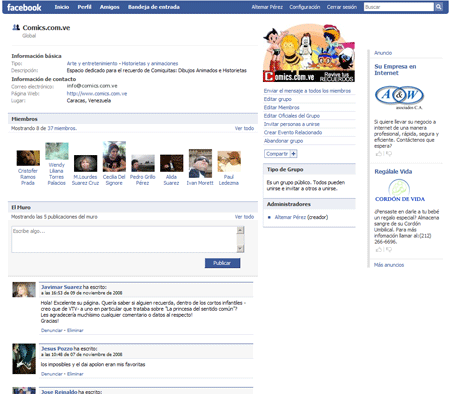Click the Facebook logo
This screenshot has height=394, width=450.
24,7
